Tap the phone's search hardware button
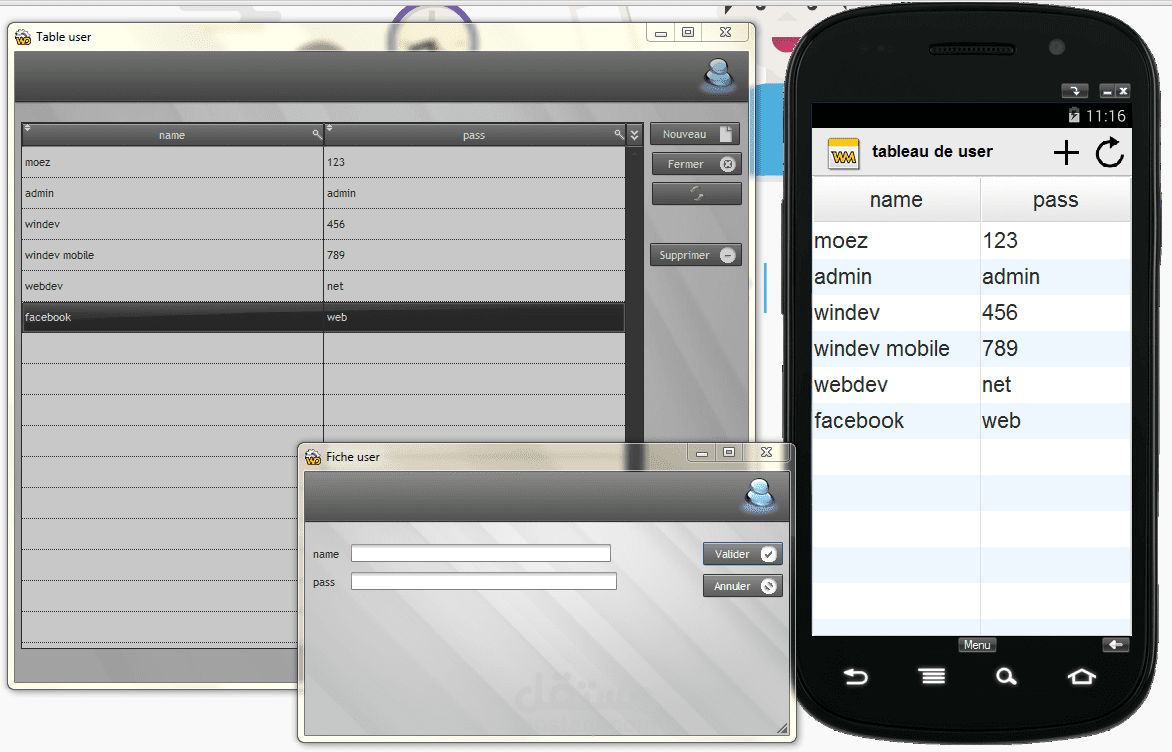1172x752 pixels. click(x=1006, y=677)
